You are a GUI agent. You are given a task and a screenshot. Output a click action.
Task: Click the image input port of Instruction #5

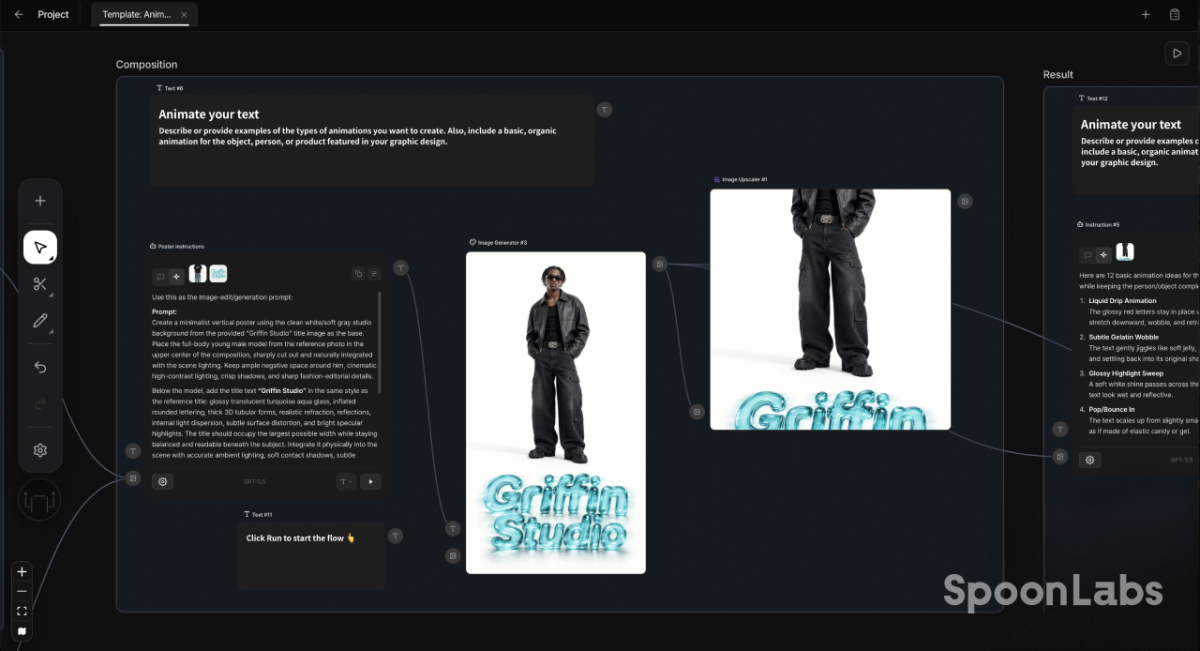coord(1060,456)
